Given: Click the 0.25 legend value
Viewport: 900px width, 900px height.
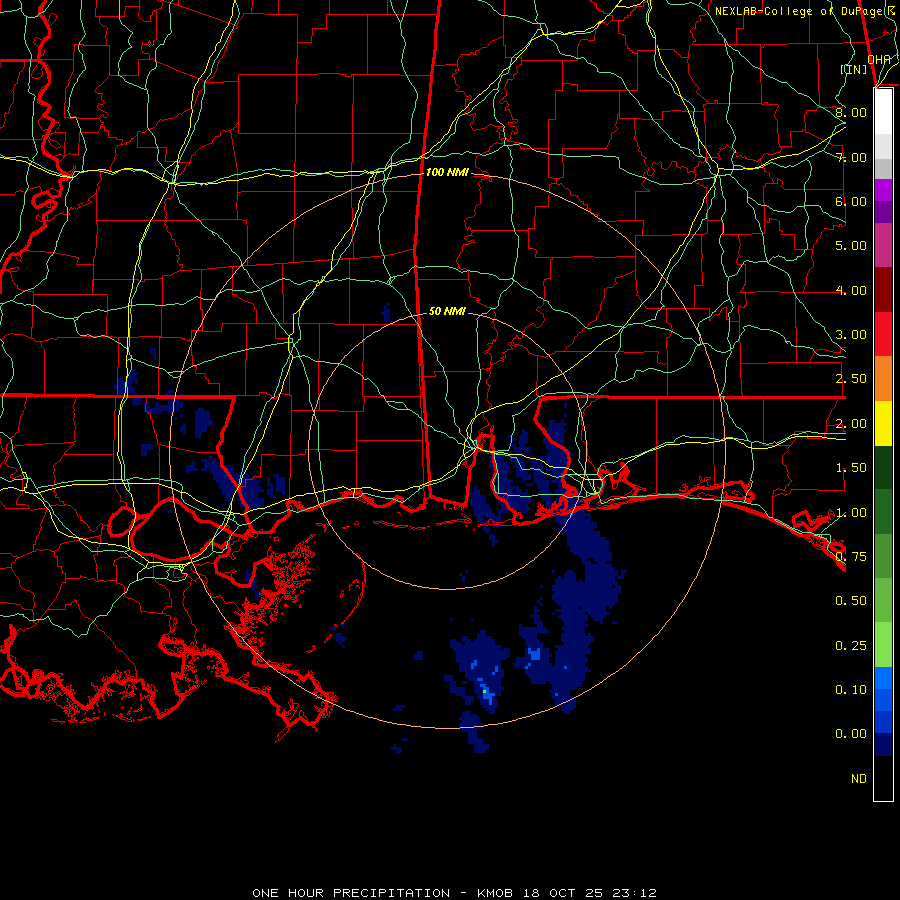Looking at the screenshot, I should point(851,646).
